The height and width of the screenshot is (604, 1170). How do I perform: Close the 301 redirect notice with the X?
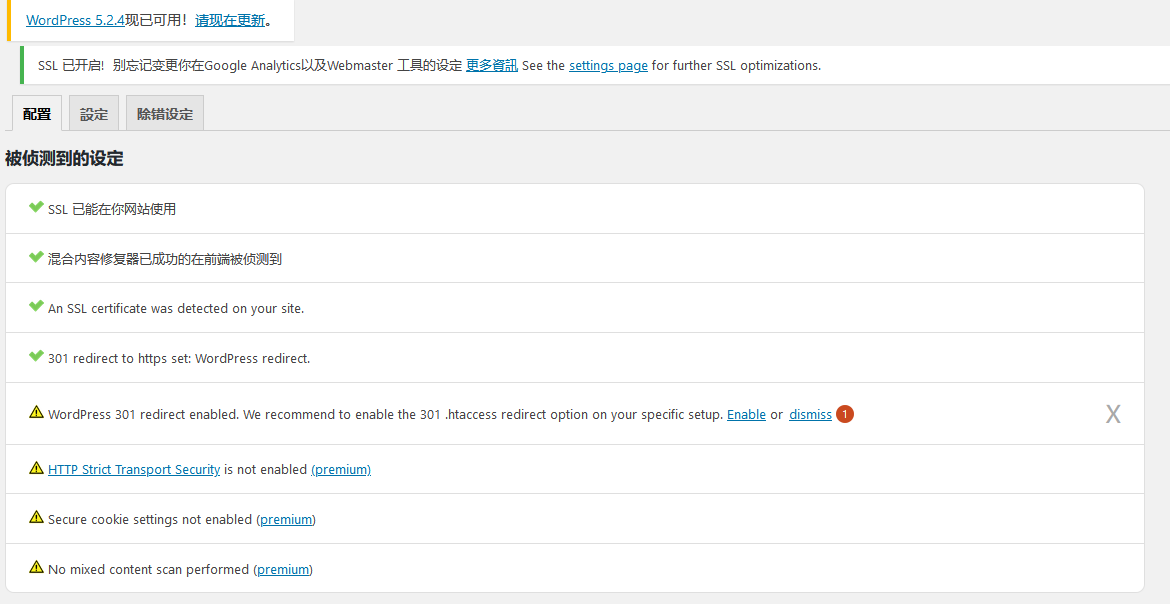pyautogui.click(x=1113, y=414)
